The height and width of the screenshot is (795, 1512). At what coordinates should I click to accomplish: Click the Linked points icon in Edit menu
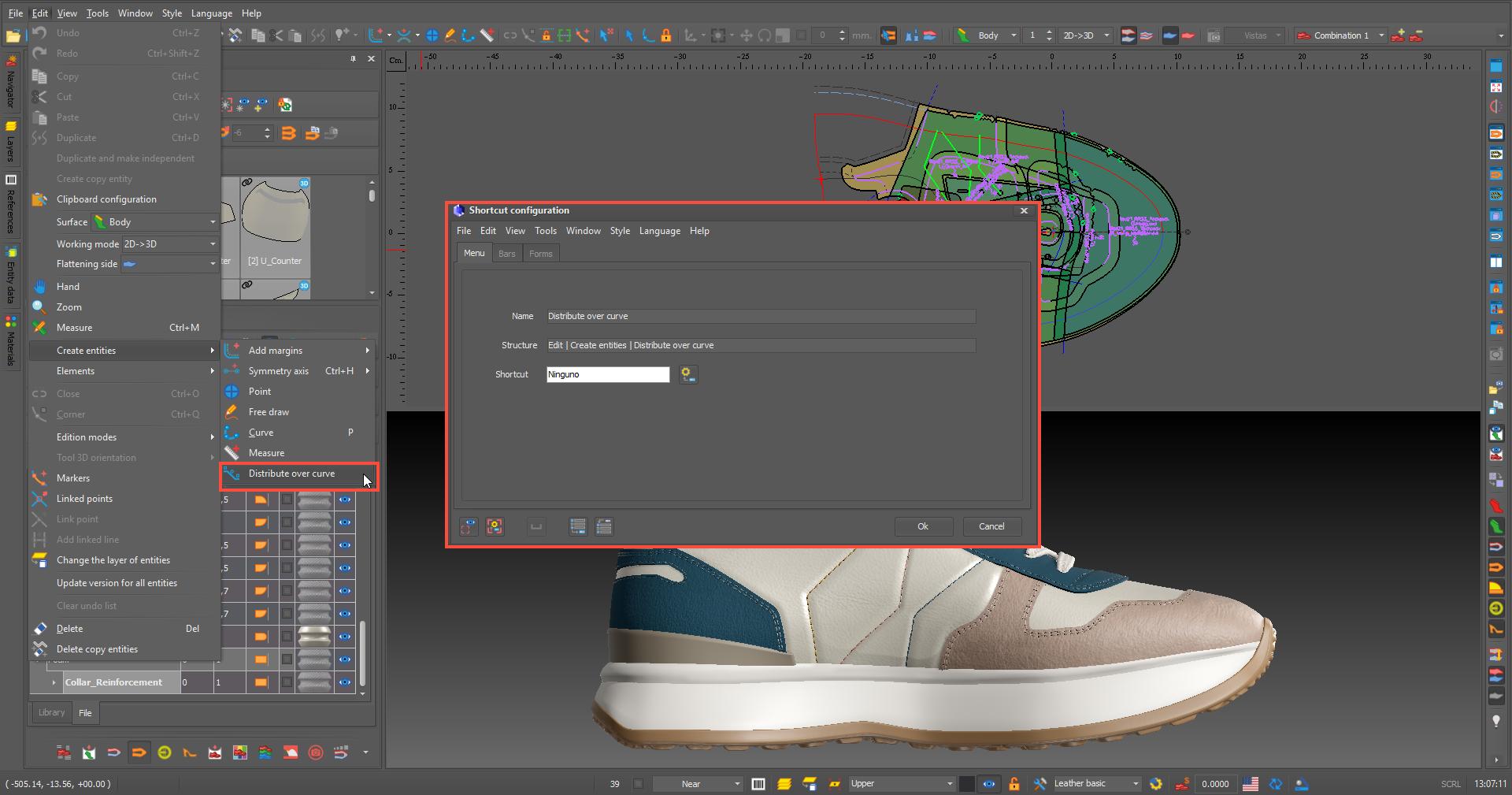[x=39, y=499]
